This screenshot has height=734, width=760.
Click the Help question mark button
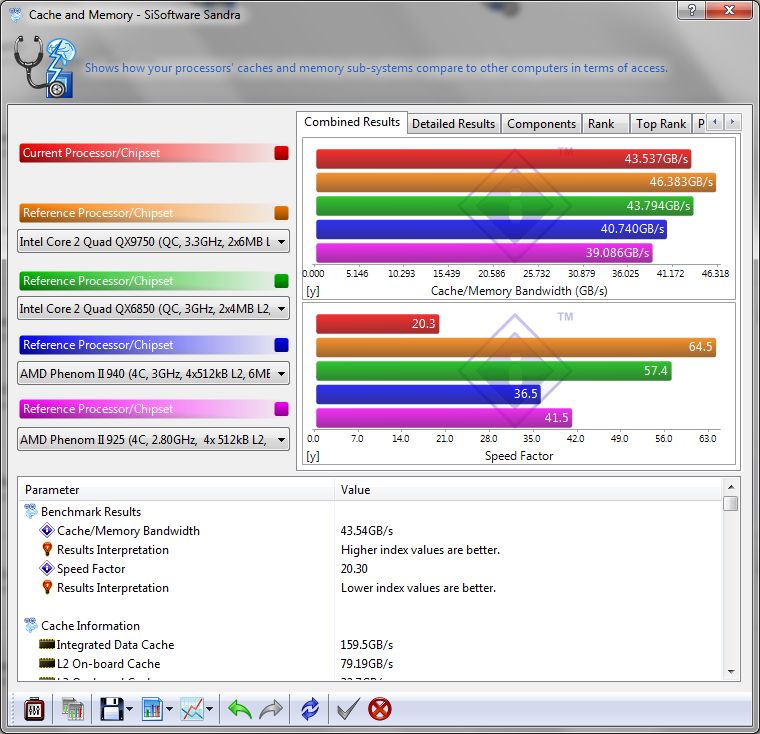692,10
